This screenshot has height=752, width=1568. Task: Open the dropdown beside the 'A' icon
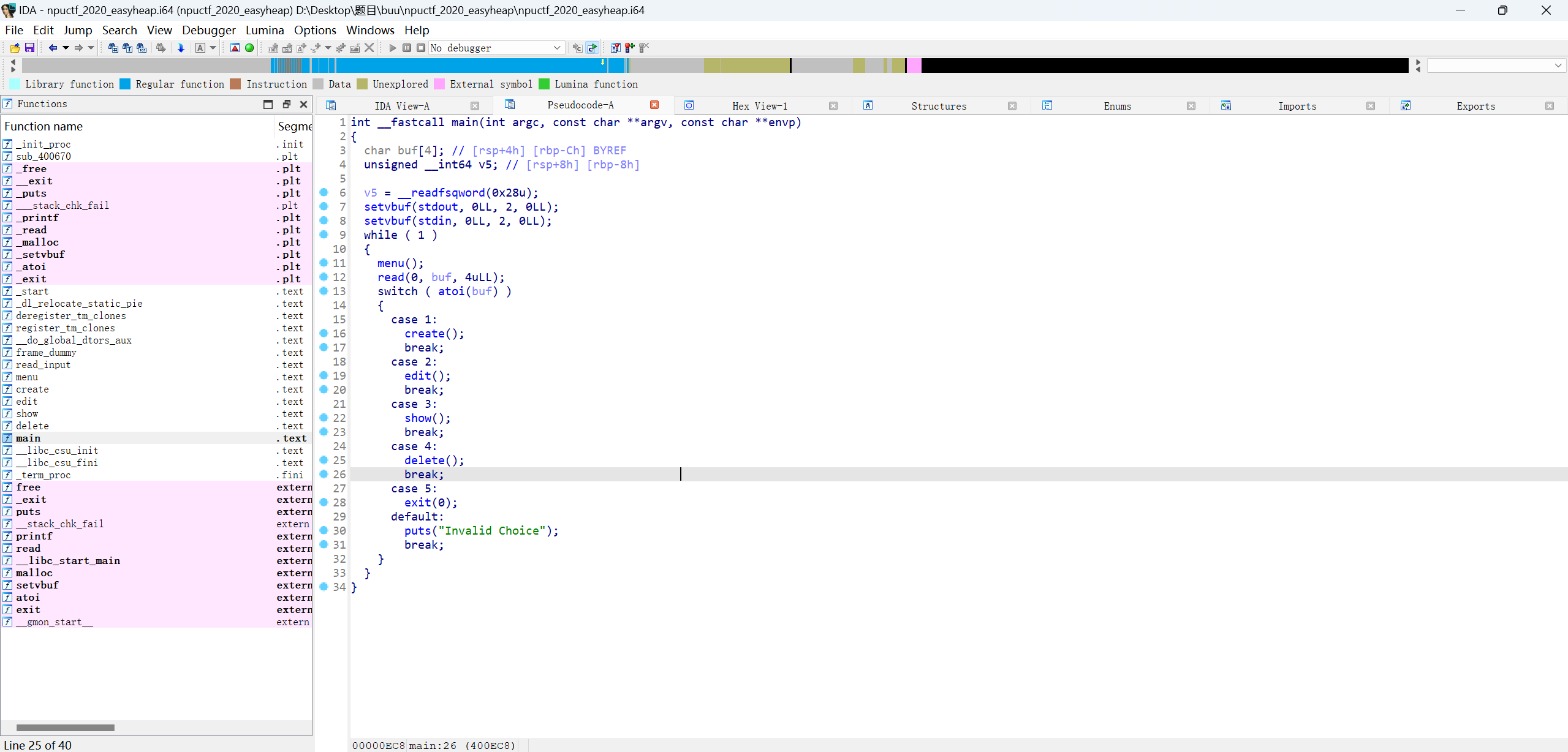point(213,48)
